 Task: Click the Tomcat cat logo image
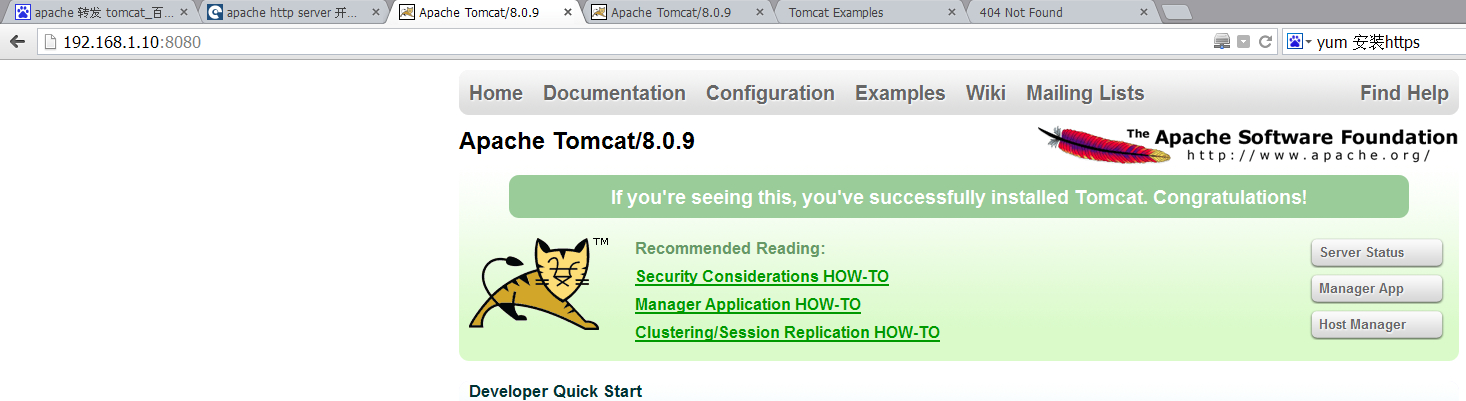click(x=540, y=283)
